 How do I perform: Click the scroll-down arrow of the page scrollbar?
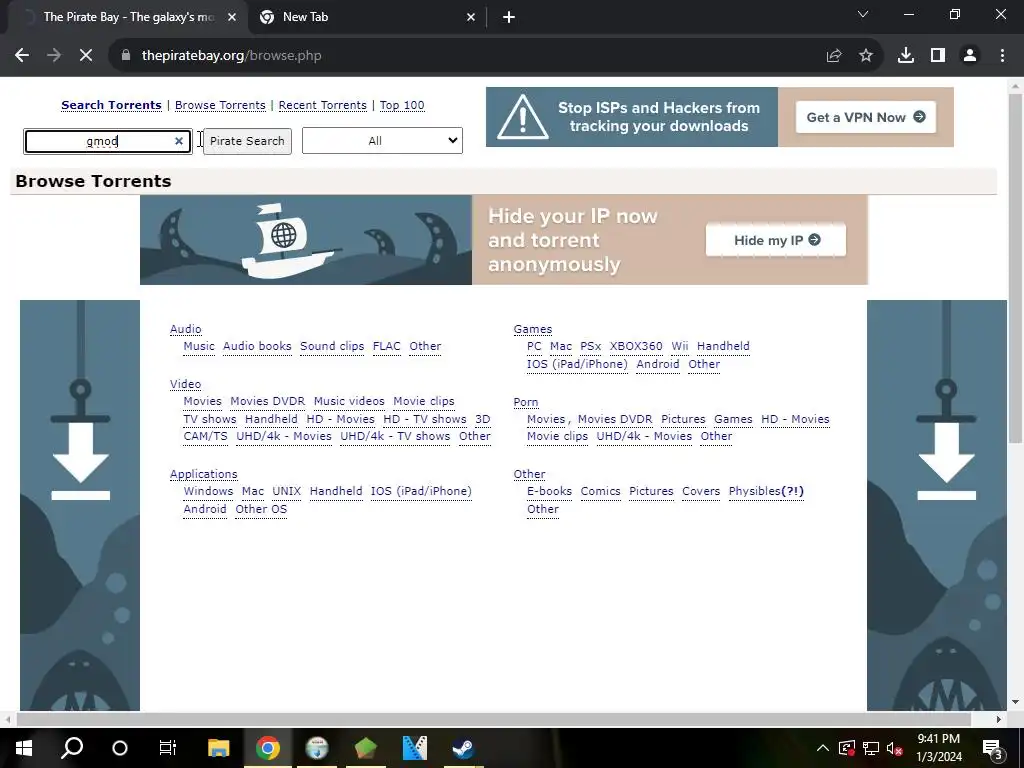pyautogui.click(x=1015, y=703)
